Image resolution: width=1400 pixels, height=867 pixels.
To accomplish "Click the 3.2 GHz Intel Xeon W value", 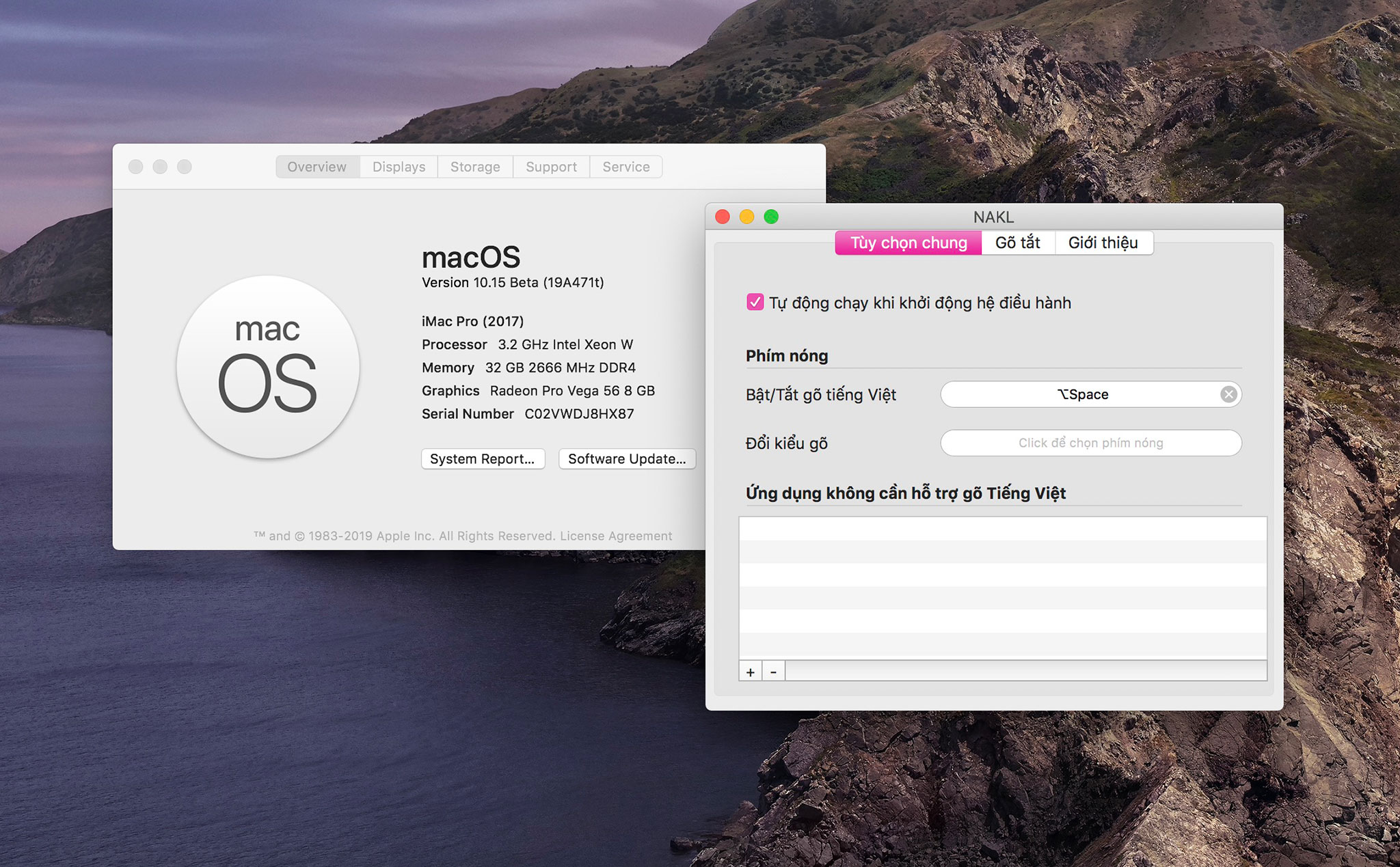I will (x=565, y=344).
